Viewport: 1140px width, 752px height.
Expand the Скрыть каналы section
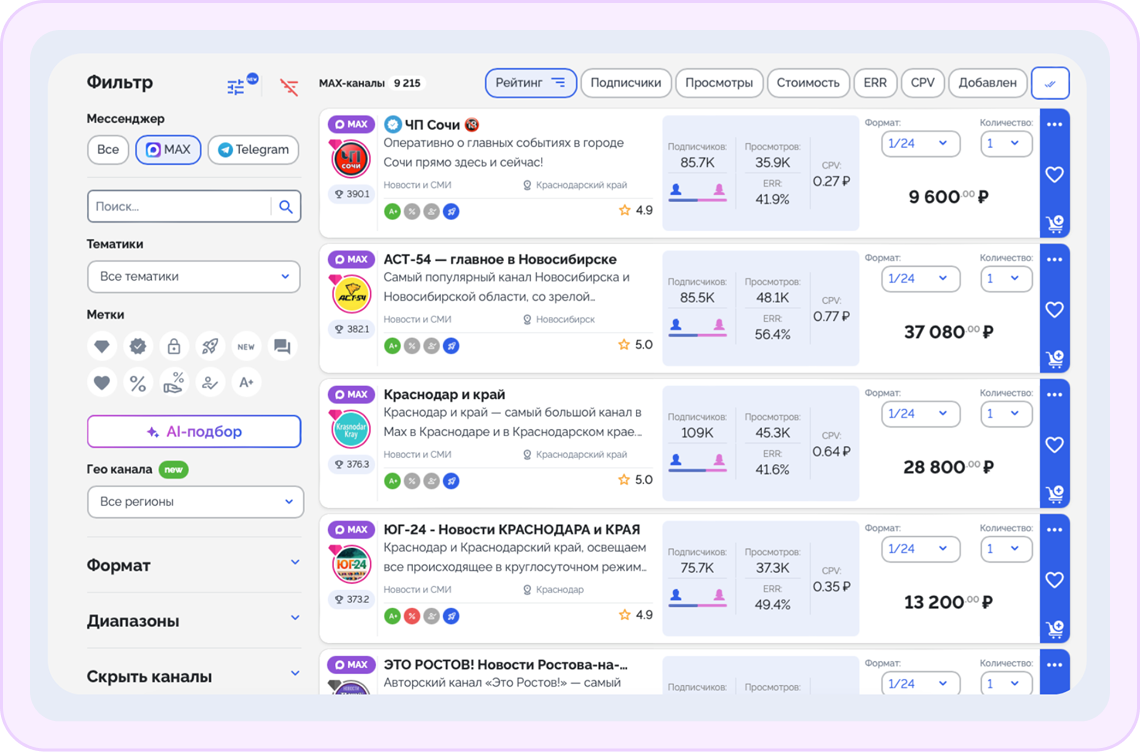coord(193,676)
